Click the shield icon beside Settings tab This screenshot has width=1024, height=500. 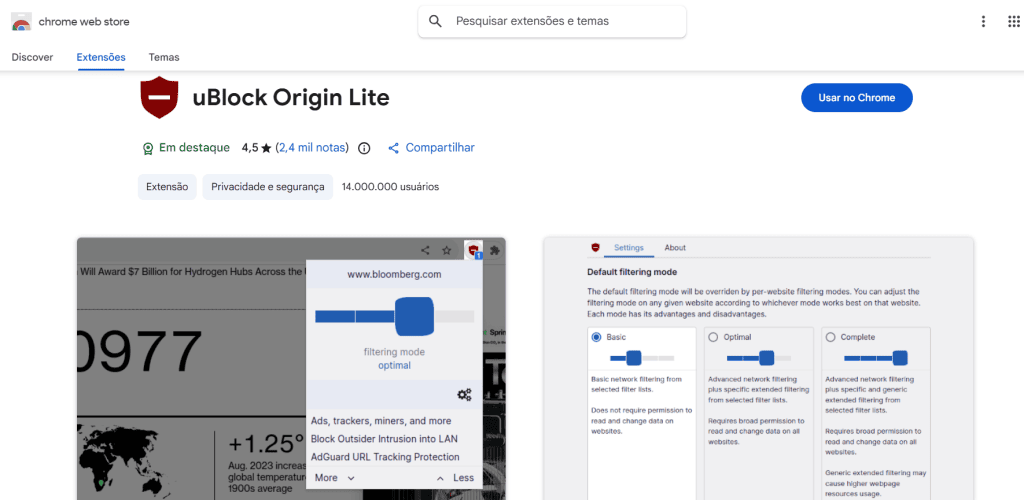pos(595,247)
